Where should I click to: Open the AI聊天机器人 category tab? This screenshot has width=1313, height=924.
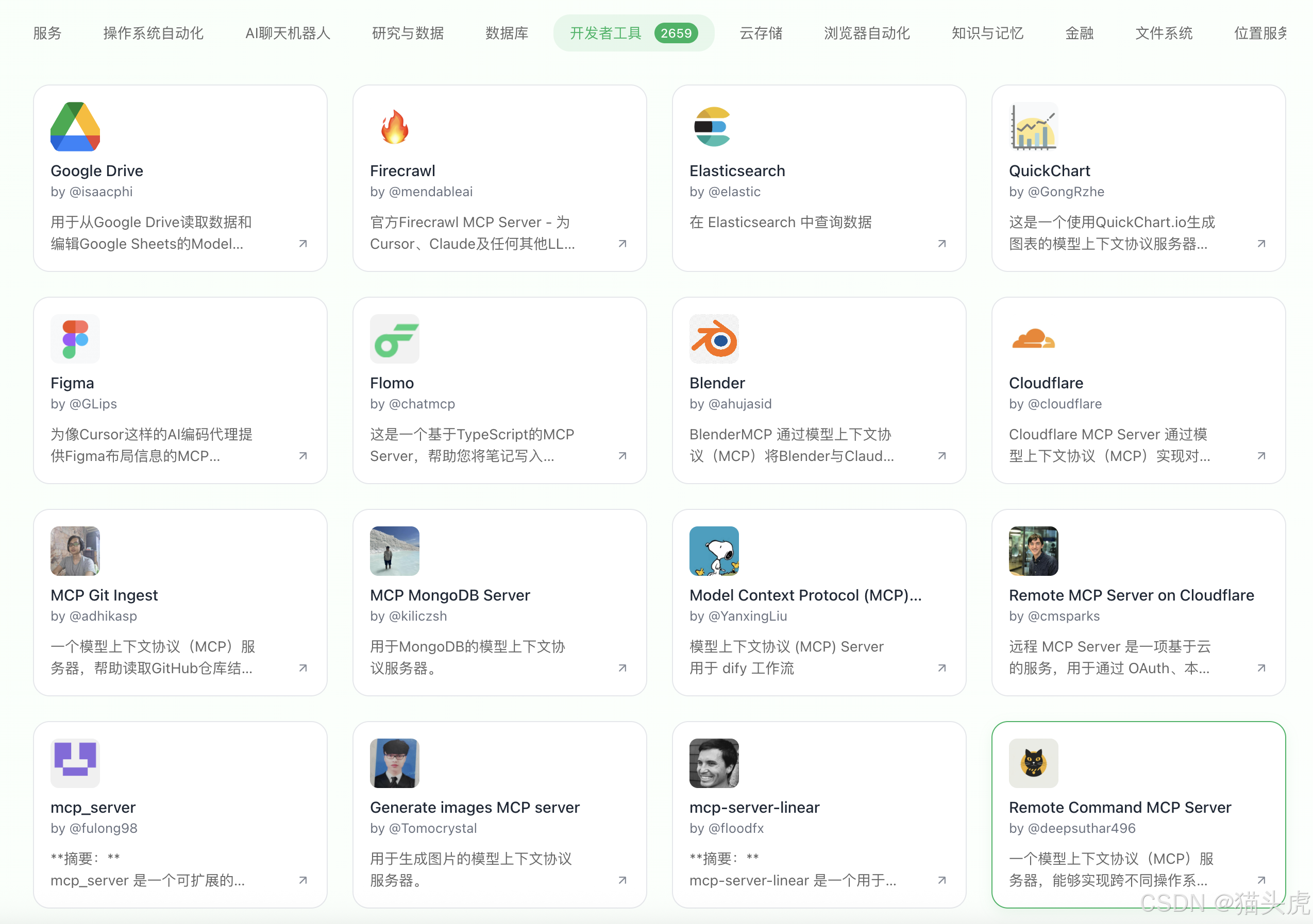288,33
